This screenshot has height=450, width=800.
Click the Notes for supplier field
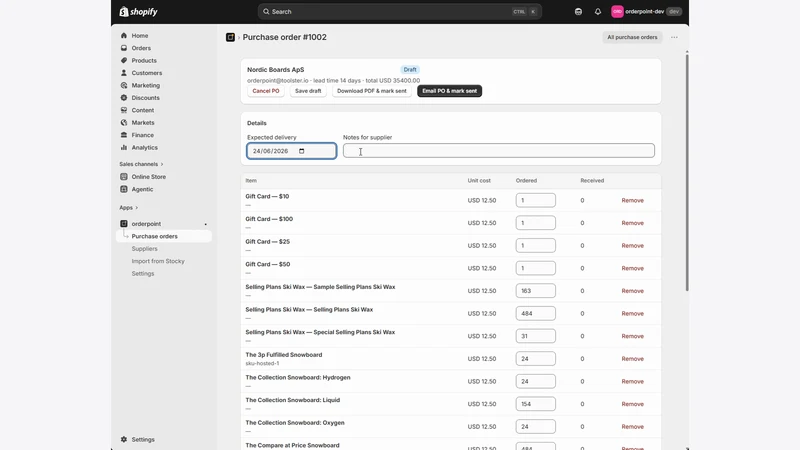(498, 151)
